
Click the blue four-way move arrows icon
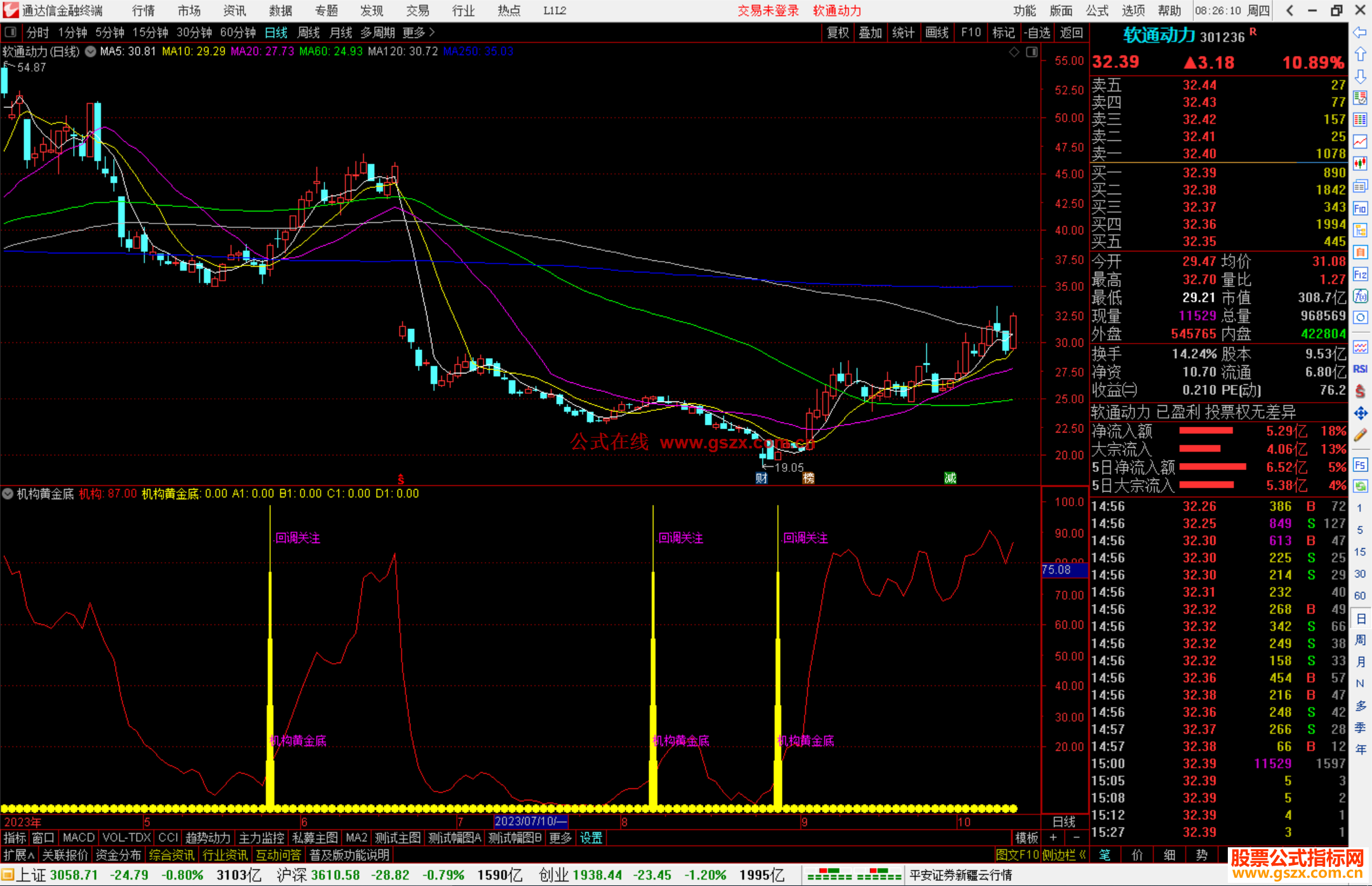[x=1360, y=413]
